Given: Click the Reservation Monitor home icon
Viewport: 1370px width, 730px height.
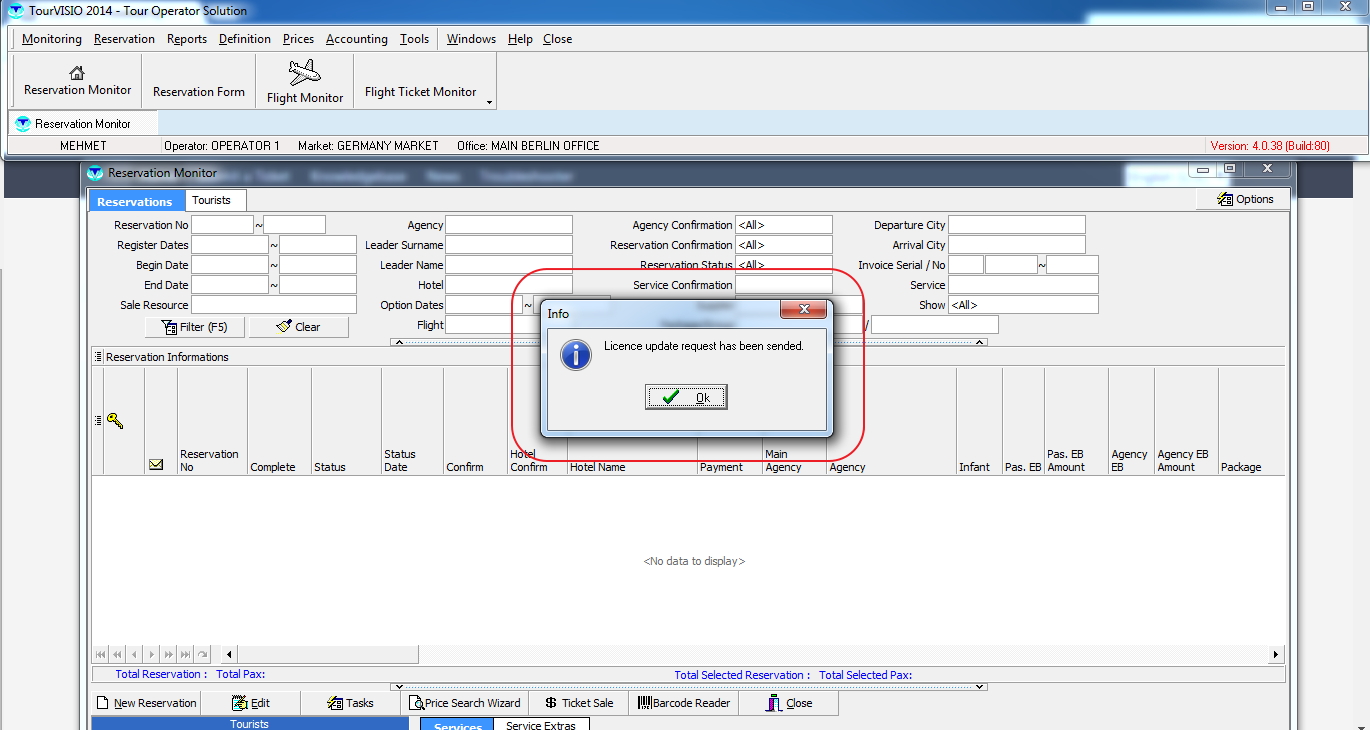Looking at the screenshot, I should coord(77,73).
